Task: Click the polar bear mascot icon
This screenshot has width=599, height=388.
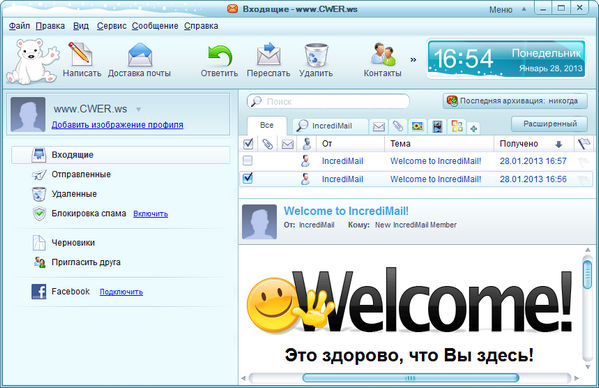Action: [33, 61]
